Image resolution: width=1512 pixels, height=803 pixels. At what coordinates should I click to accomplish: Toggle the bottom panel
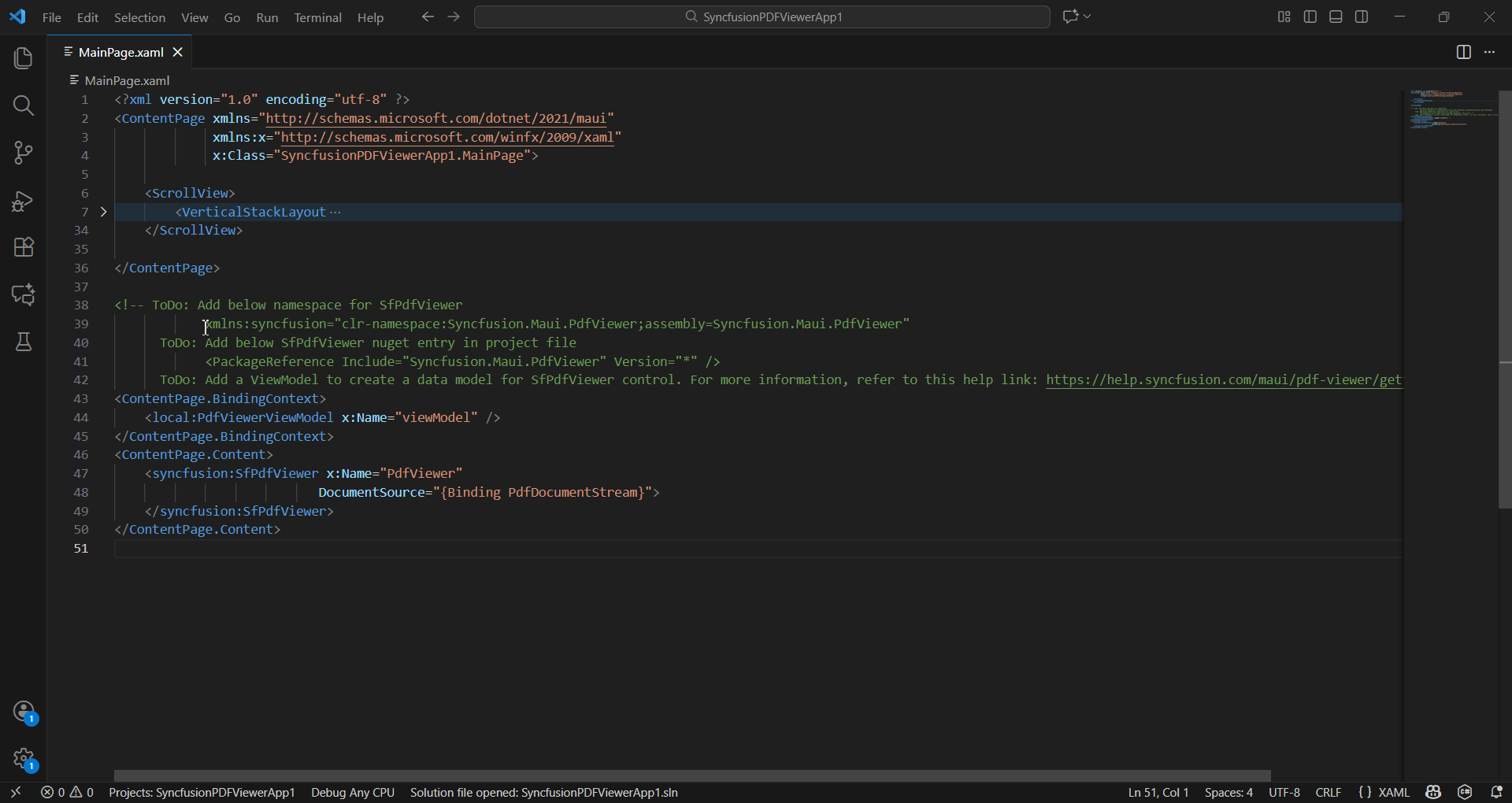(x=1336, y=17)
